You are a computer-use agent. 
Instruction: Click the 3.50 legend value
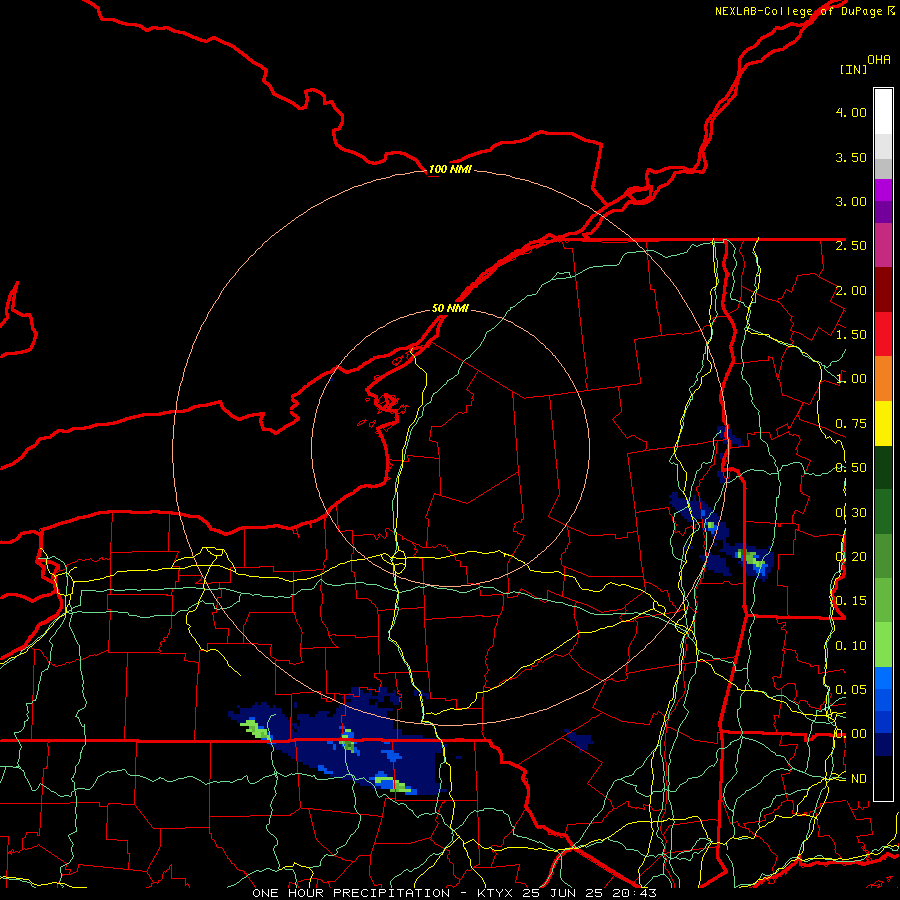point(851,157)
